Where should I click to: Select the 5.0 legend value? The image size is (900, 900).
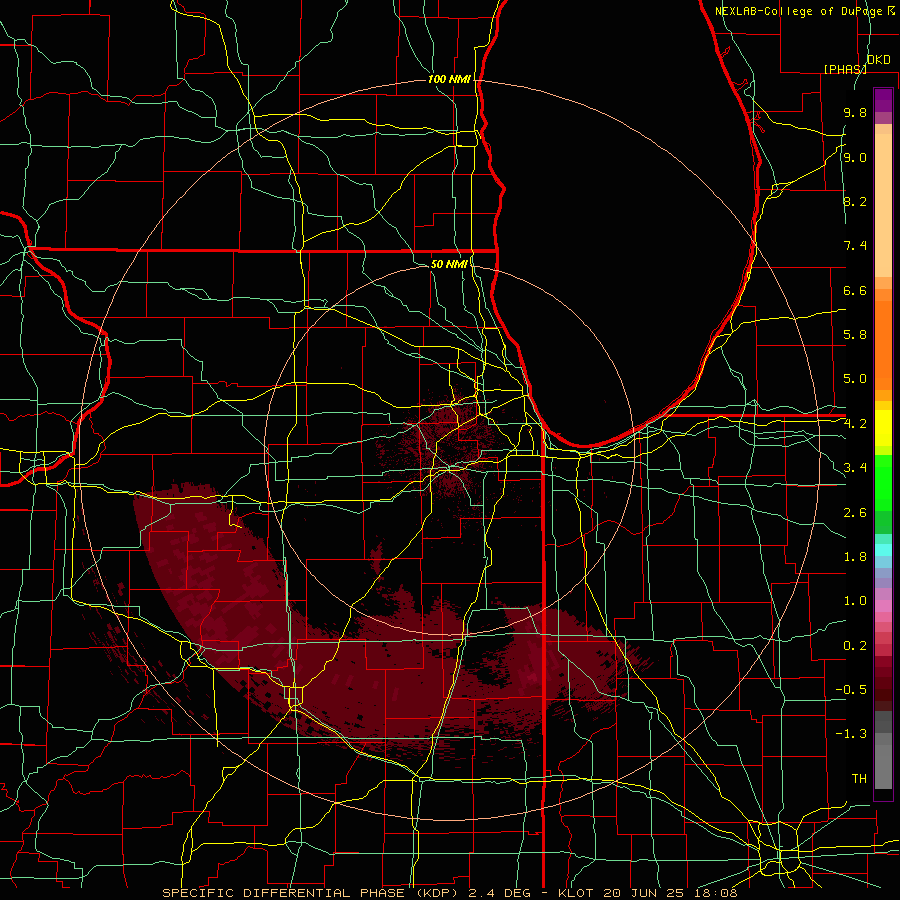855,379
